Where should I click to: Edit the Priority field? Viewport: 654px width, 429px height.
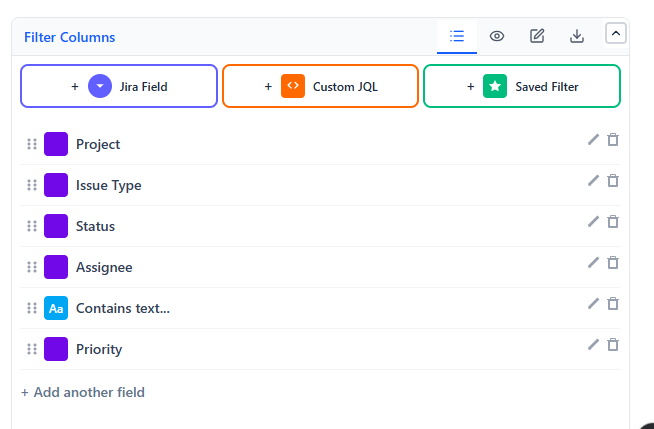[x=593, y=344]
